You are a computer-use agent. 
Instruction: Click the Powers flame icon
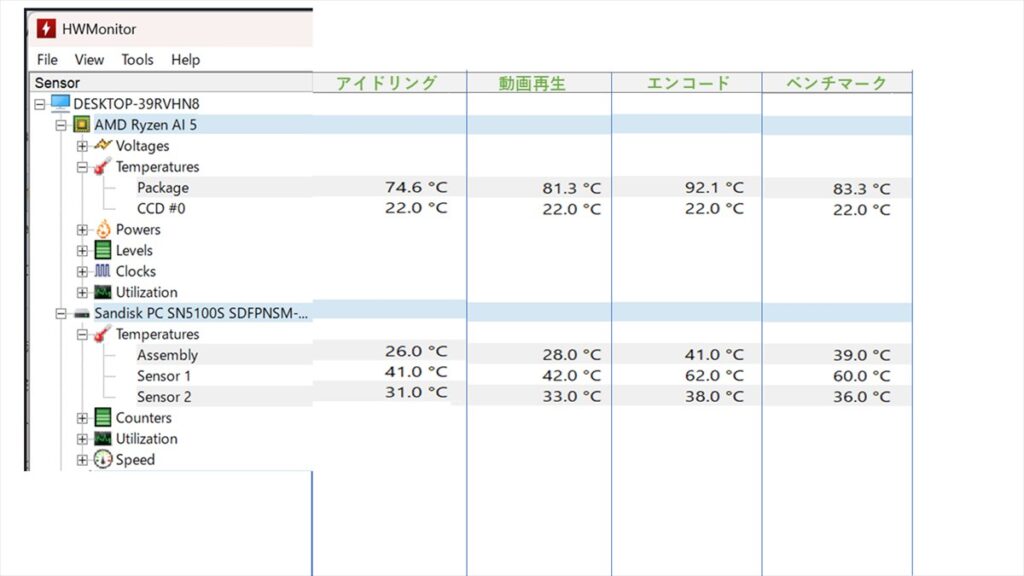[103, 229]
